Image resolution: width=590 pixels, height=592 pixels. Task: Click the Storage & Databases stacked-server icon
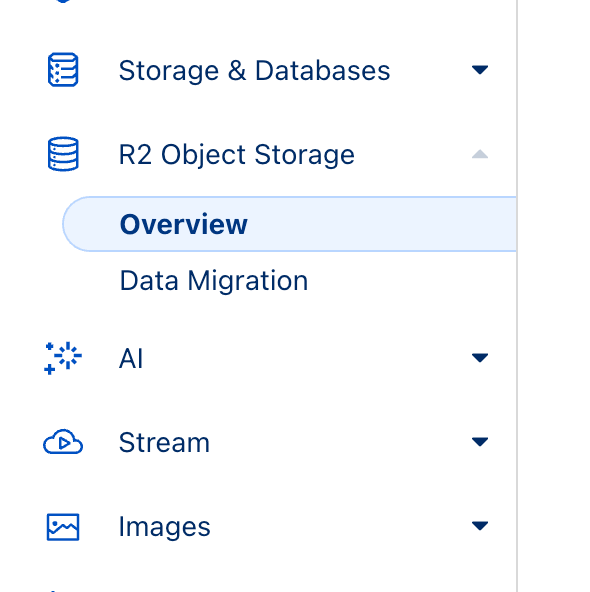[63, 70]
